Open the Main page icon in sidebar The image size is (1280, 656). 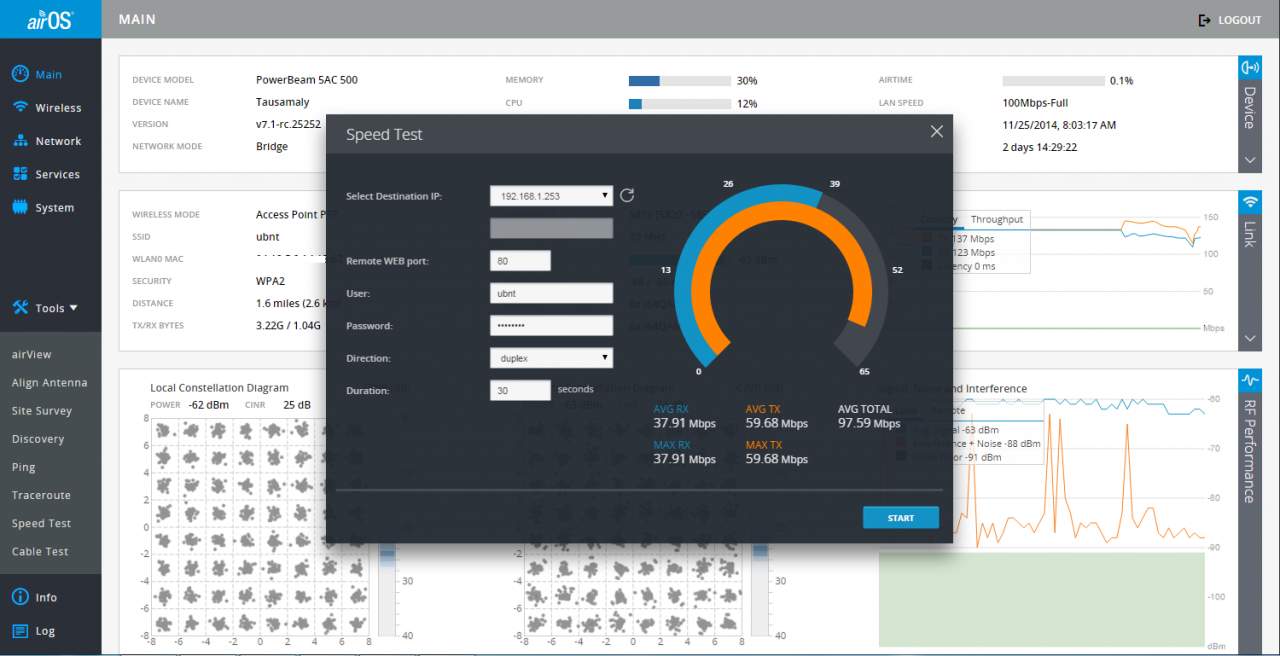pyautogui.click(x=19, y=74)
